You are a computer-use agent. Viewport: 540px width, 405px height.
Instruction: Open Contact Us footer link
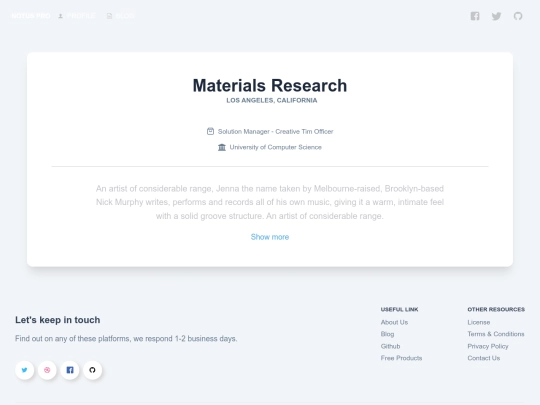pos(484,358)
